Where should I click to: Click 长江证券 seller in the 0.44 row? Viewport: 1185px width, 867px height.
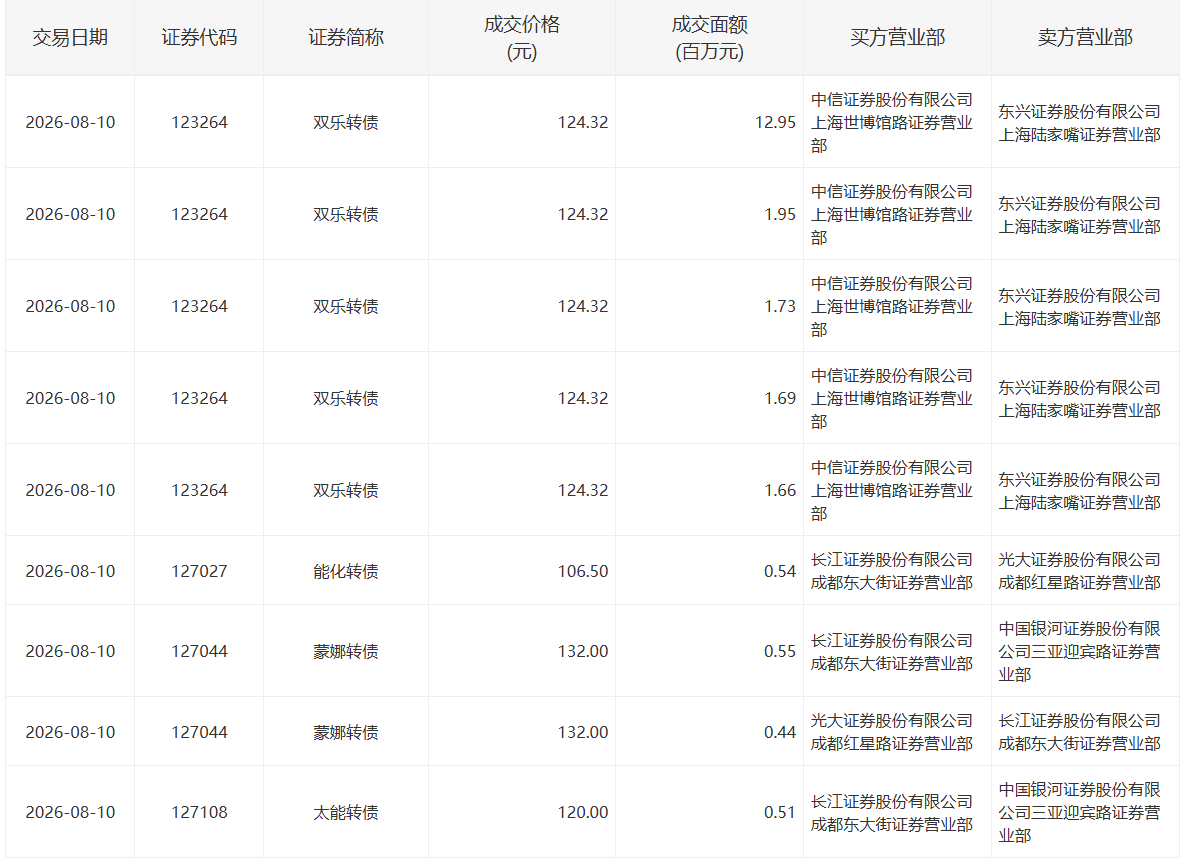pos(1079,732)
